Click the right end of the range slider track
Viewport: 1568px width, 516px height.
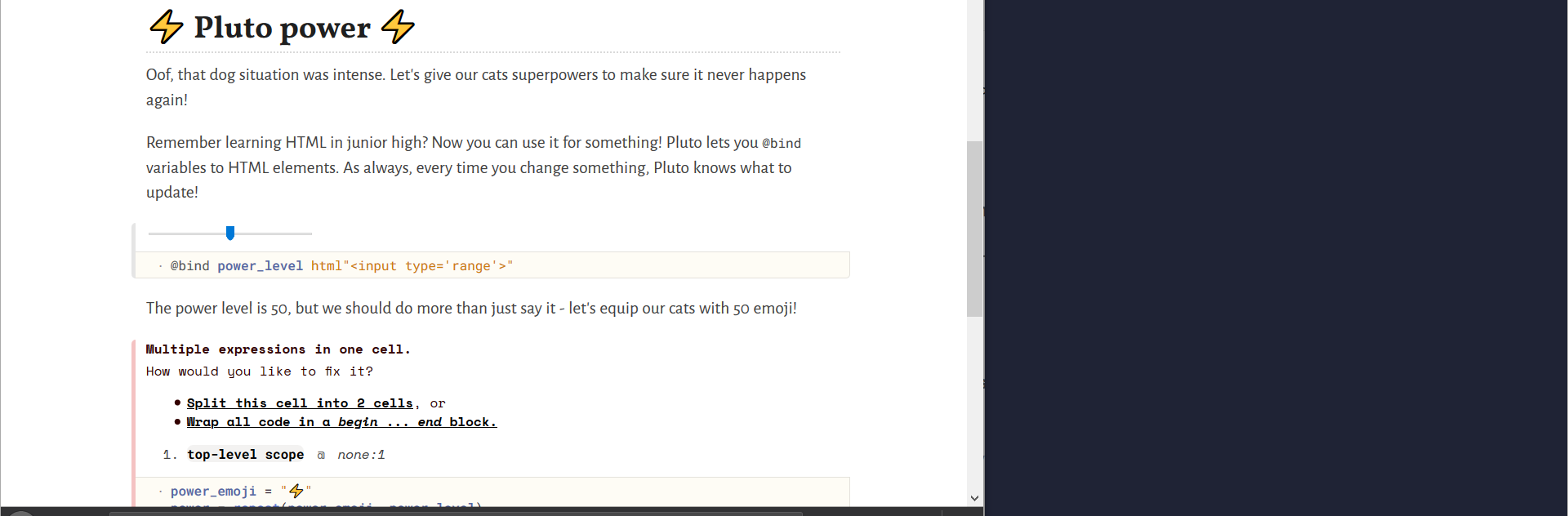(x=309, y=234)
